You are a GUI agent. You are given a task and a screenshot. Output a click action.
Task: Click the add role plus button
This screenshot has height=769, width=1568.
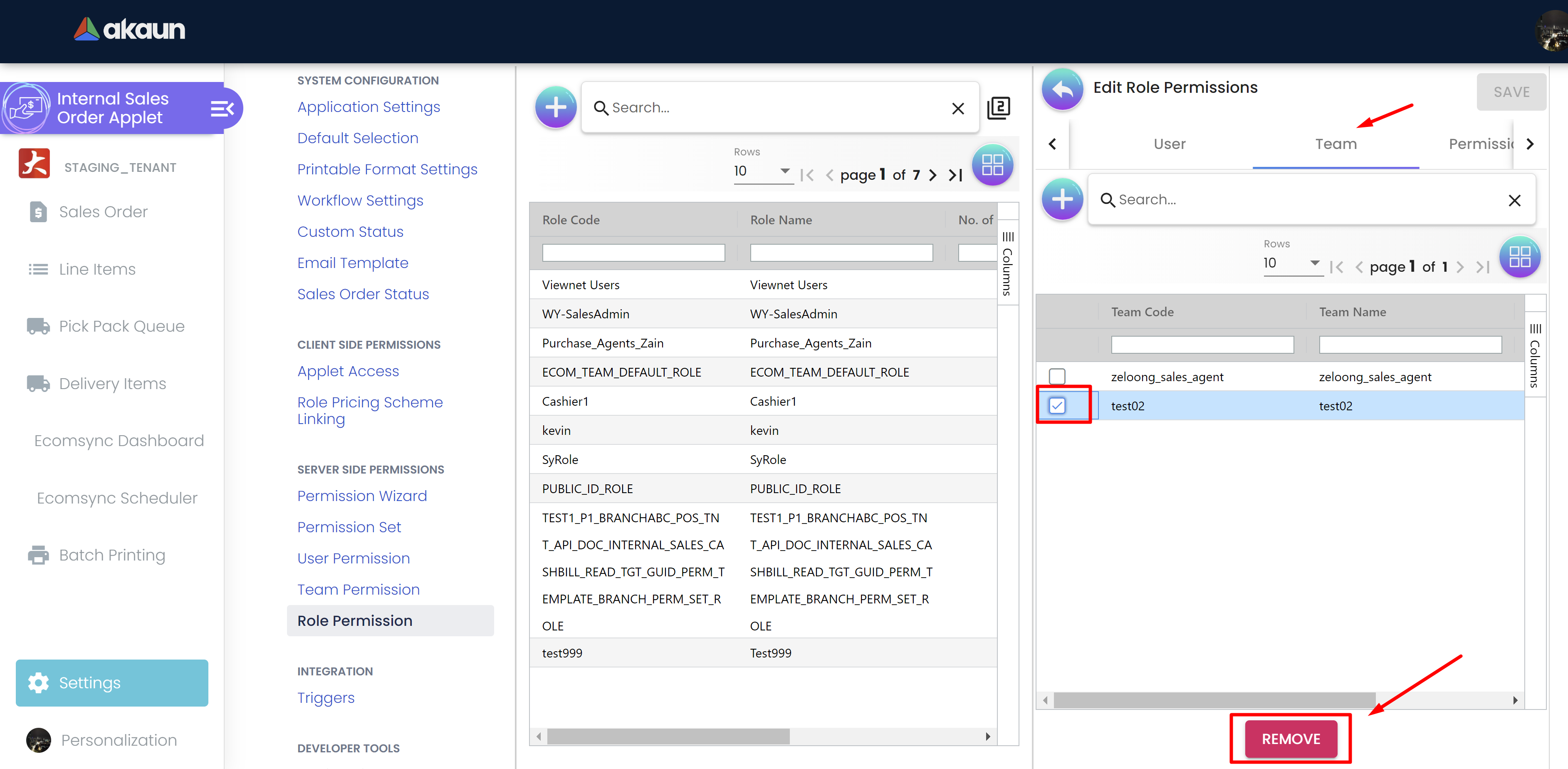(x=555, y=108)
